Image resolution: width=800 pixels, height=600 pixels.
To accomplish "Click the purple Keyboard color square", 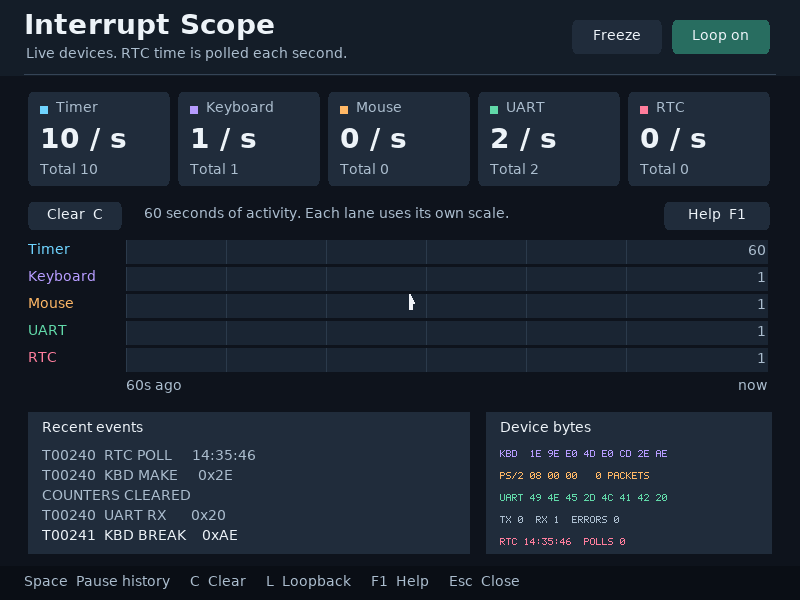I will [x=194, y=110].
